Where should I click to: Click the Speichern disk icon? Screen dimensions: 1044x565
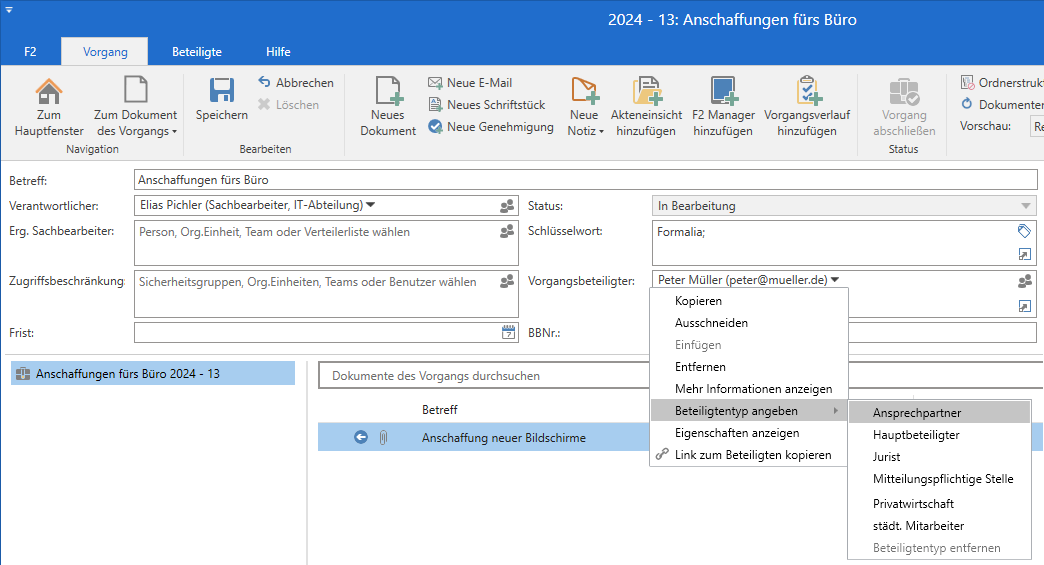coord(221,92)
